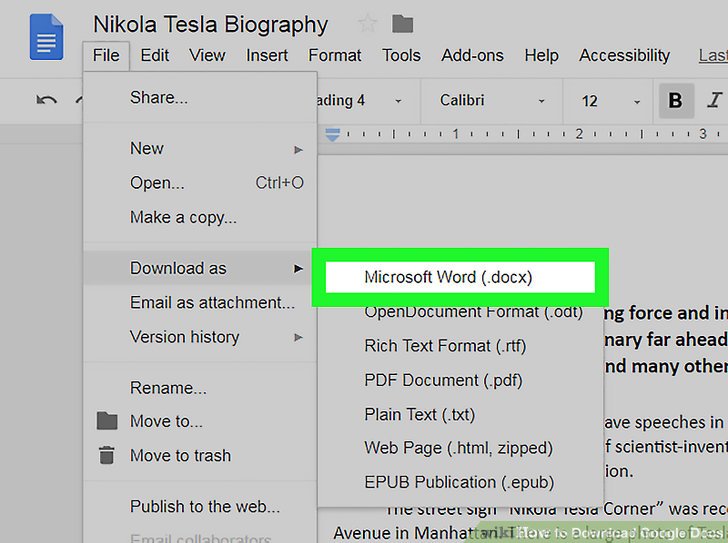Click the horizontal ruler at mark 2

pos(579,134)
